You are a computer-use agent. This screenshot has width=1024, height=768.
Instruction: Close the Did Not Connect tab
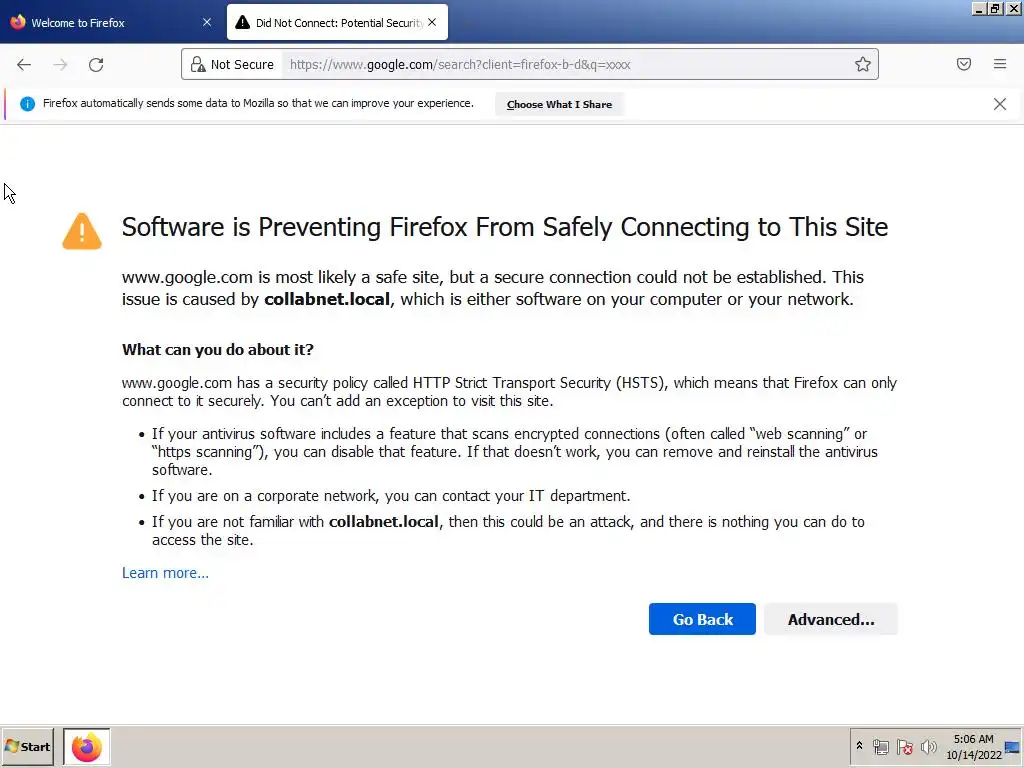[x=432, y=22]
